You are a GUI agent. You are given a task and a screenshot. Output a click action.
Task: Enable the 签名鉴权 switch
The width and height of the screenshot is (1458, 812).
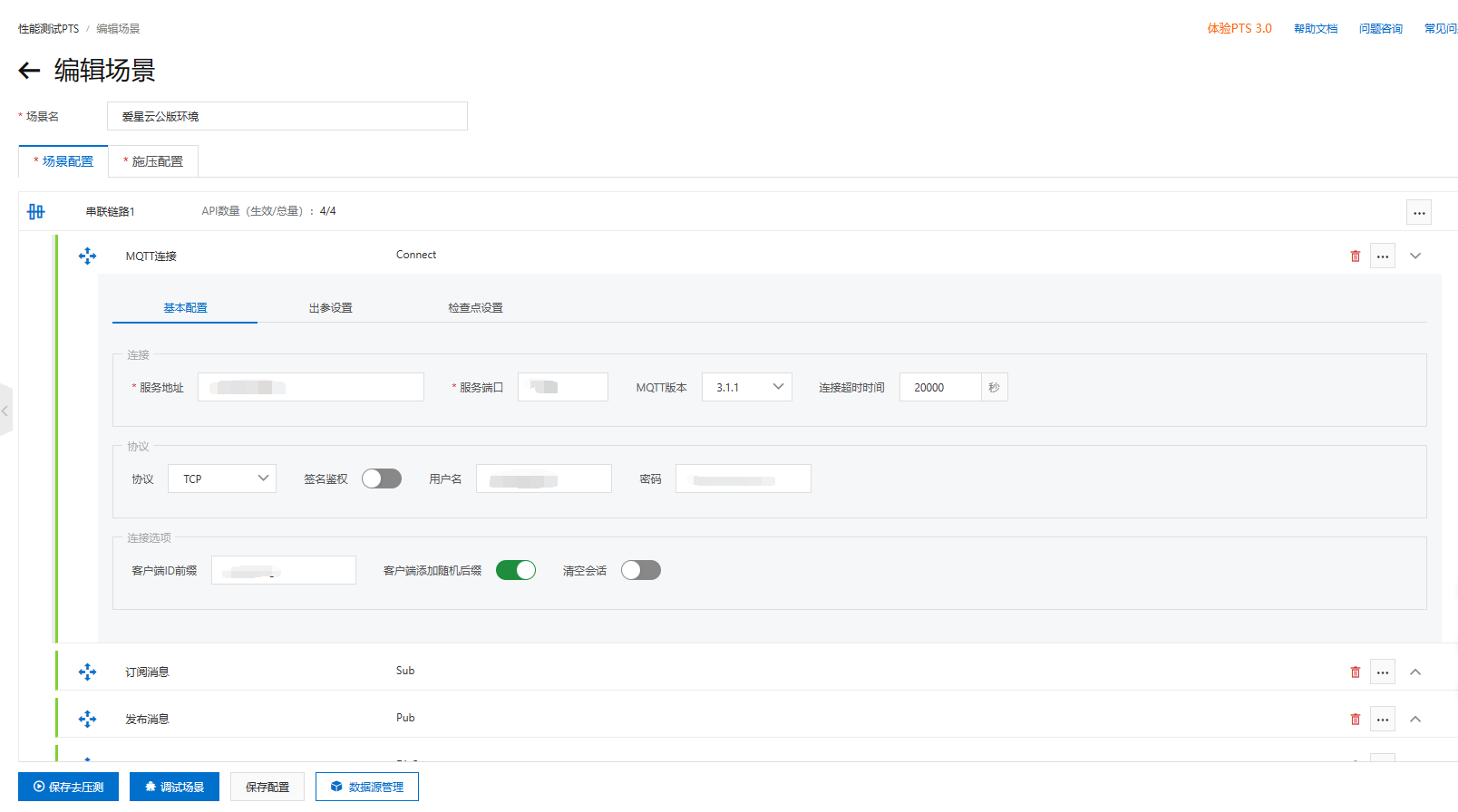pyautogui.click(x=382, y=478)
